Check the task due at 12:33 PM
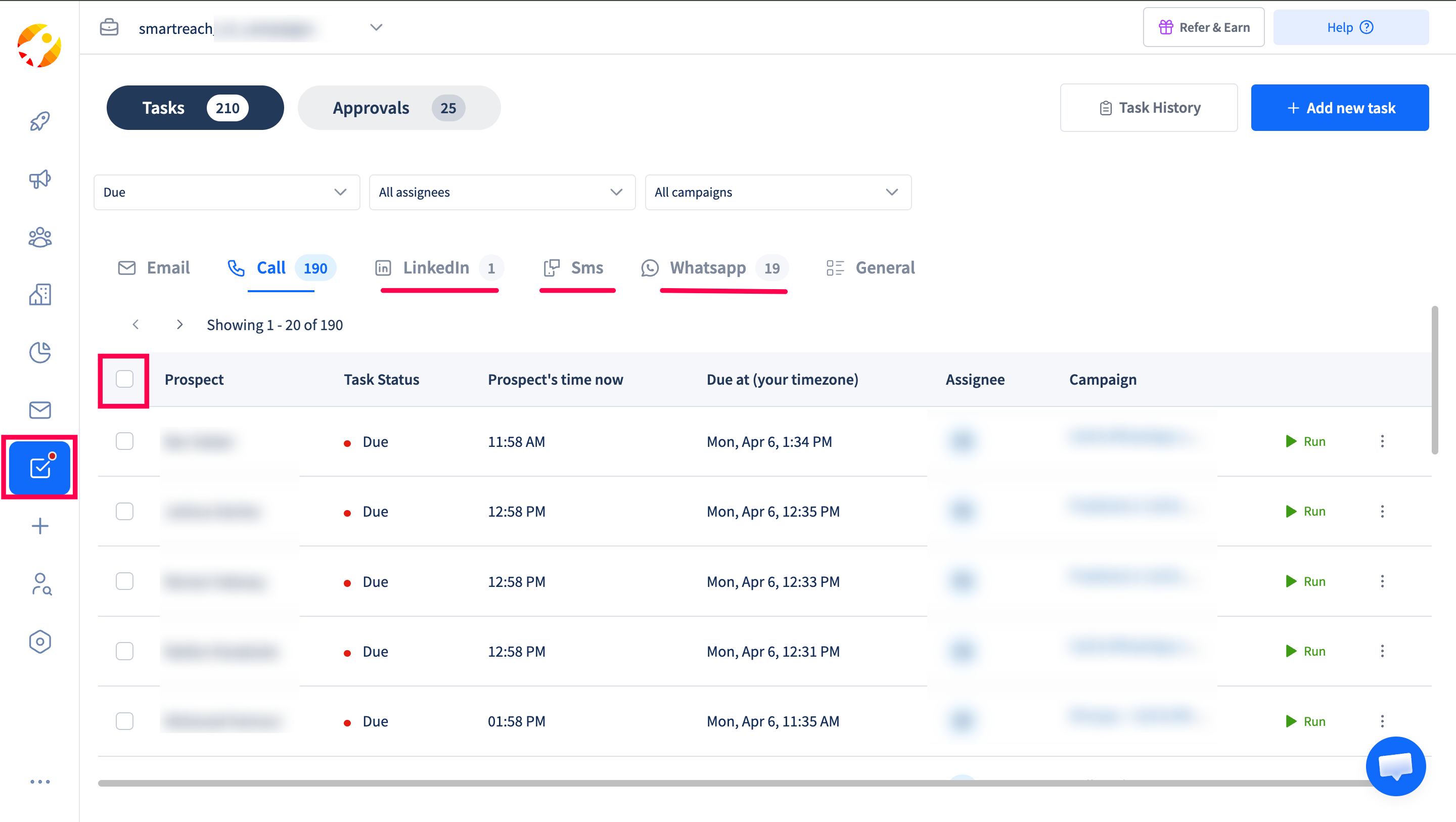 click(x=124, y=581)
